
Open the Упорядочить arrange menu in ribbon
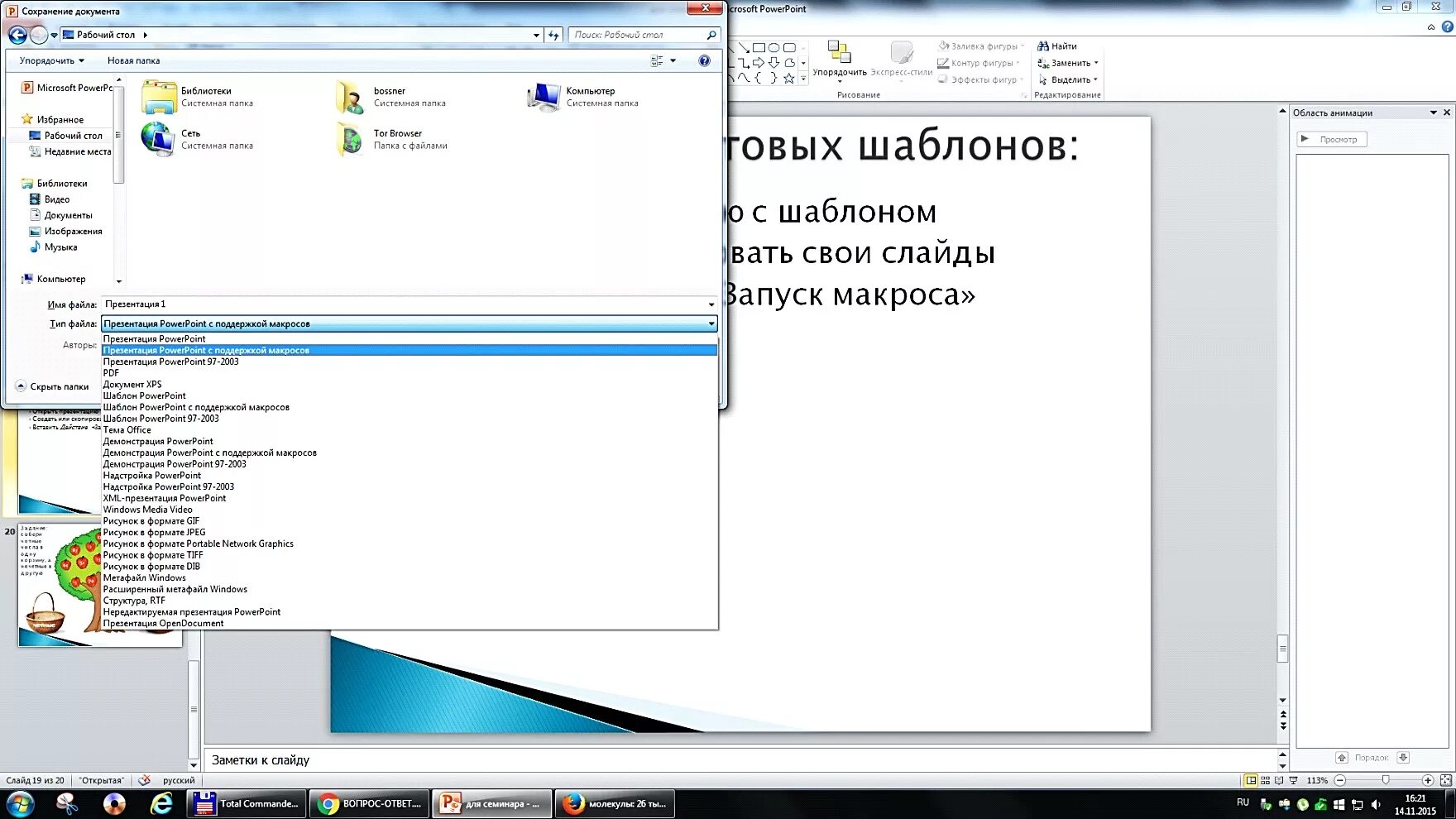pyautogui.click(x=840, y=61)
